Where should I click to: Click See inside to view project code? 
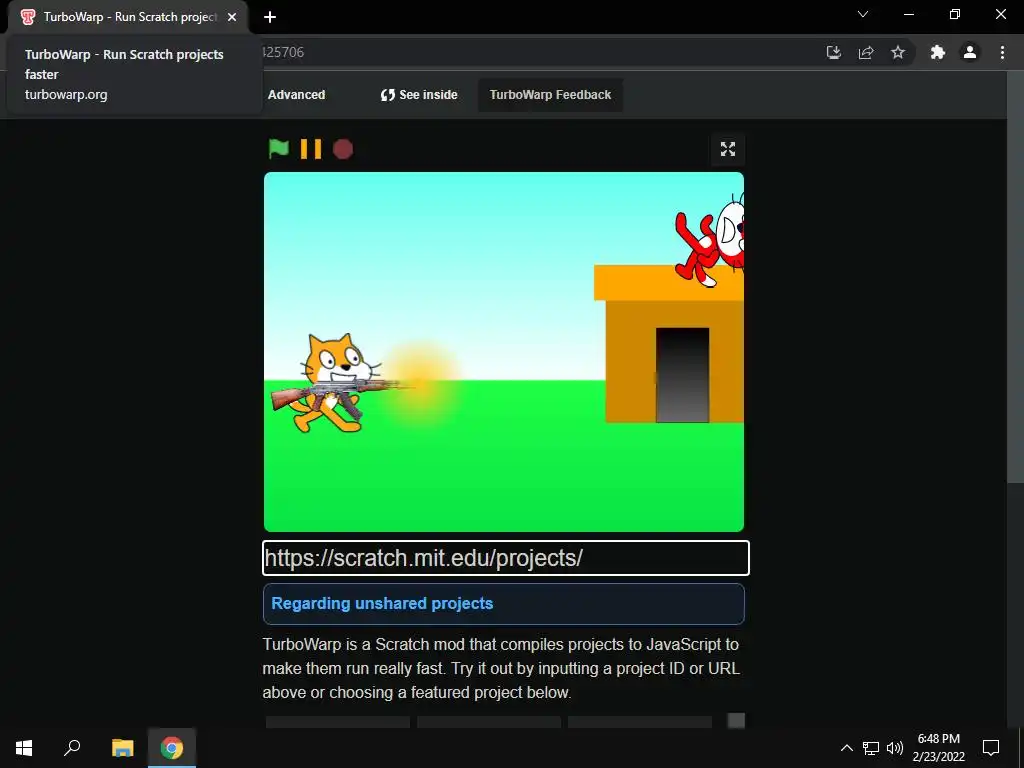point(419,95)
